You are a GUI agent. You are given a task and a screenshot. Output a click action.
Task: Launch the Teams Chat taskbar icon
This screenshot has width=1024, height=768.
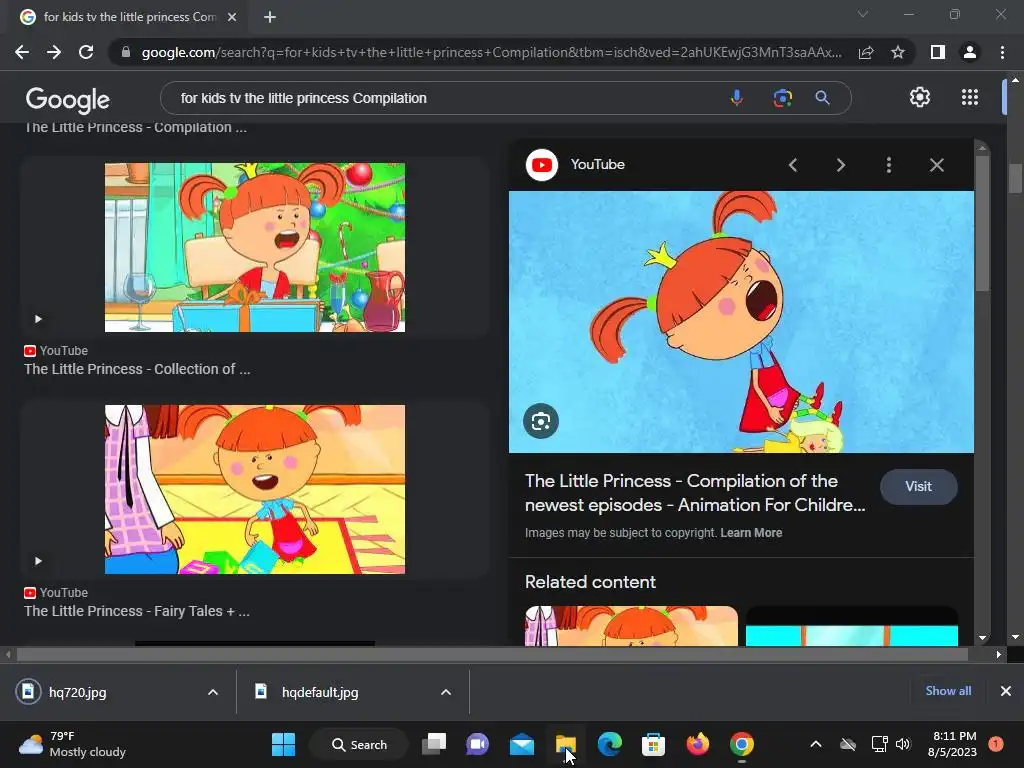pyautogui.click(x=477, y=744)
